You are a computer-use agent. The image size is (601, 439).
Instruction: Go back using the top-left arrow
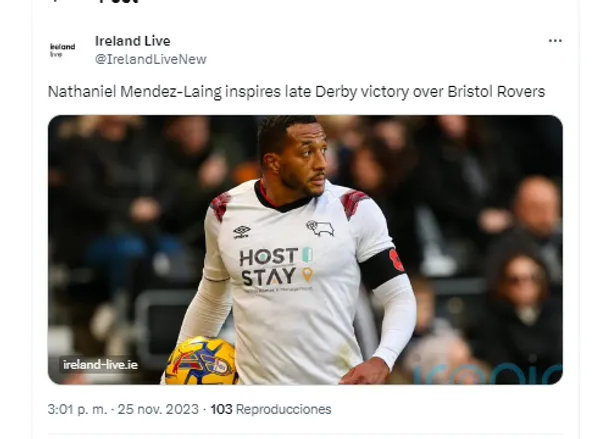pyautogui.click(x=55, y=1)
